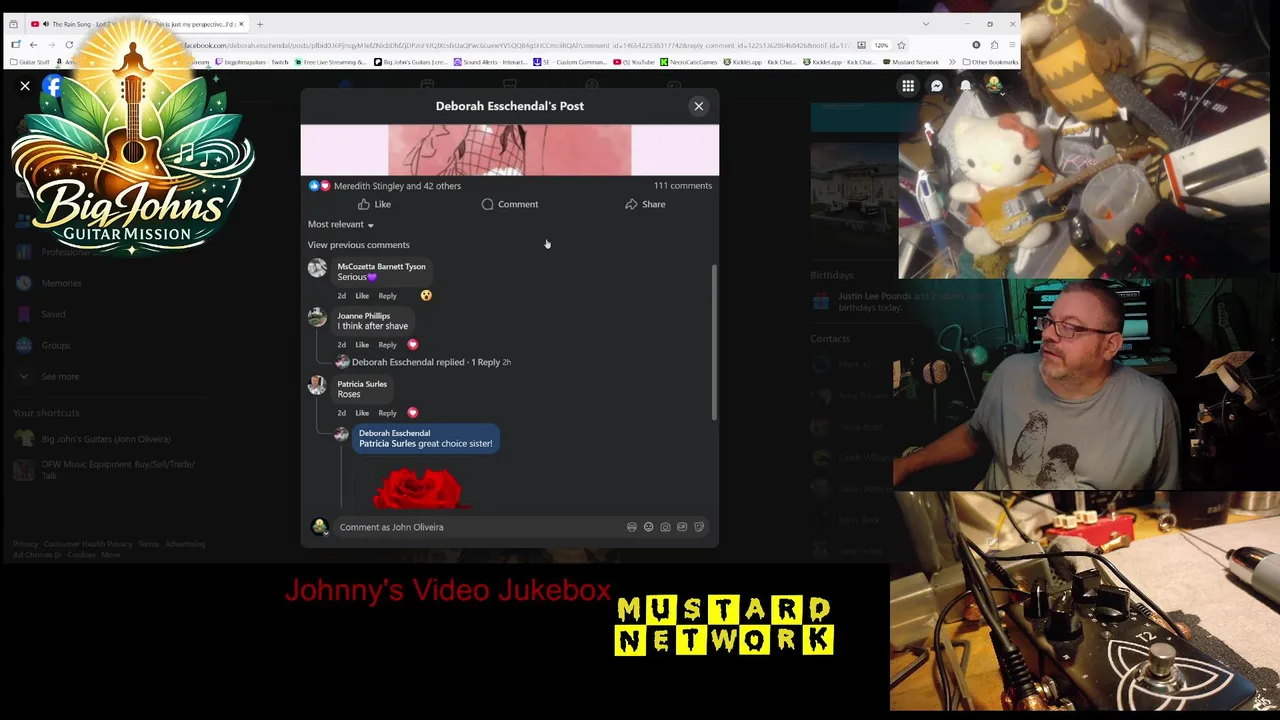
Task: Open the emoji picker in comment box
Action: coord(648,527)
